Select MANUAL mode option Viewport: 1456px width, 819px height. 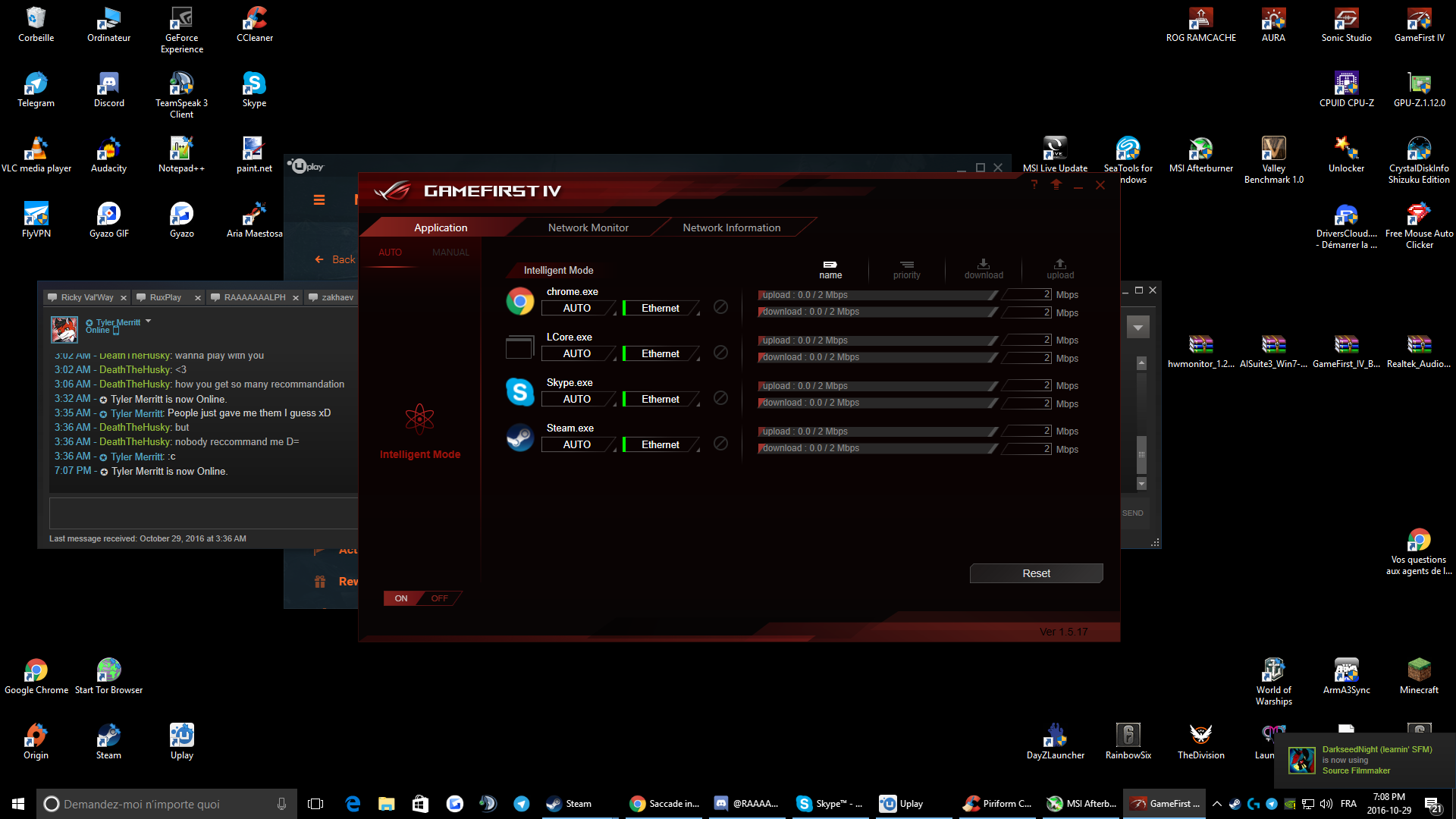(450, 253)
